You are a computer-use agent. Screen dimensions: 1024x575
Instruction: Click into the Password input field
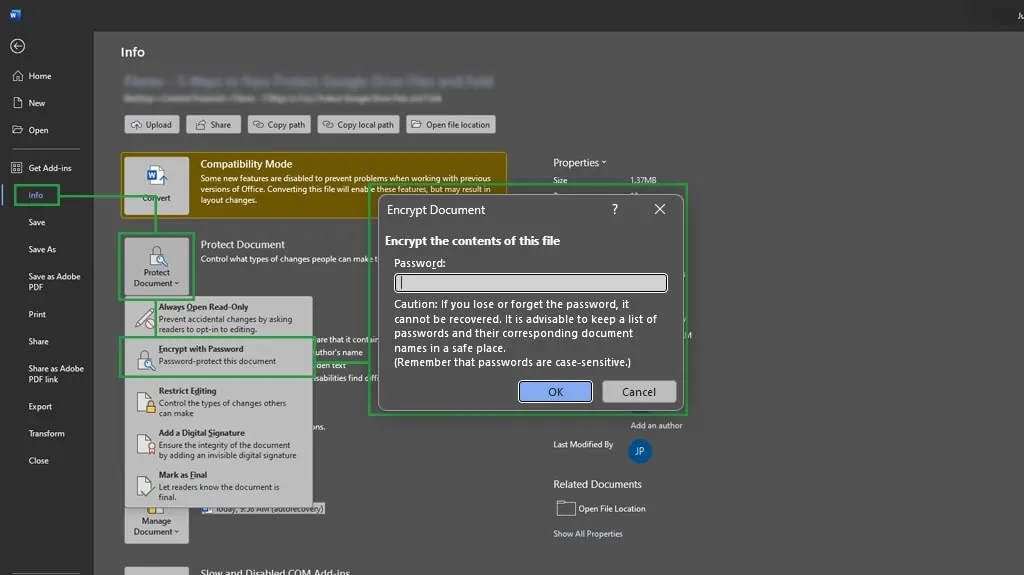click(x=530, y=283)
